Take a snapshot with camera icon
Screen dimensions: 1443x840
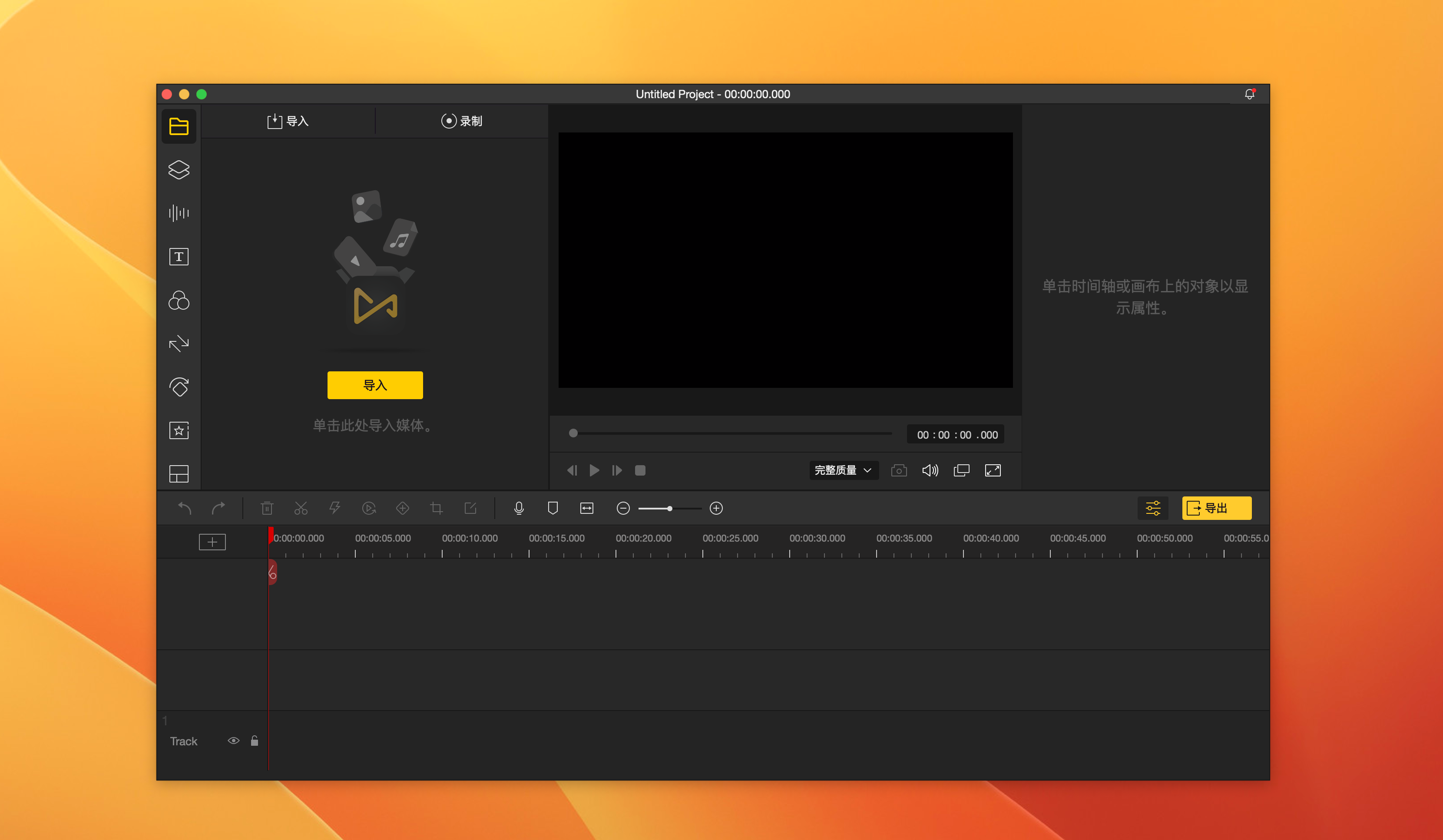tap(898, 471)
